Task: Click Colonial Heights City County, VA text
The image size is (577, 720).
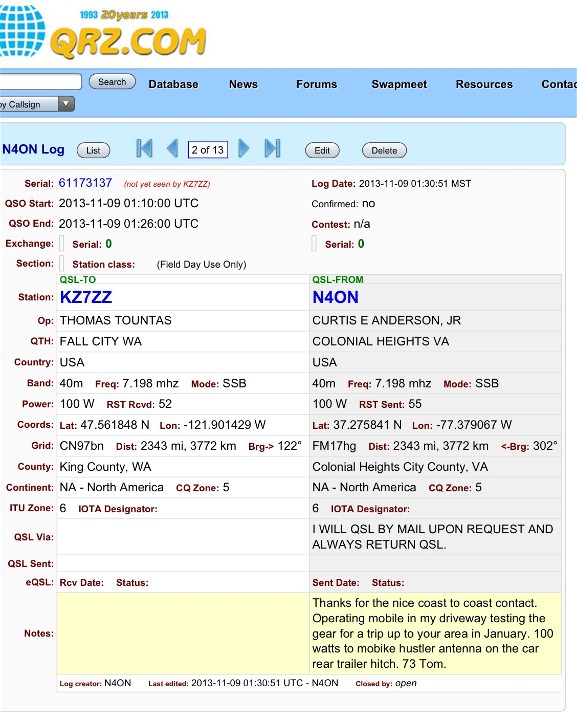Action: tap(400, 467)
